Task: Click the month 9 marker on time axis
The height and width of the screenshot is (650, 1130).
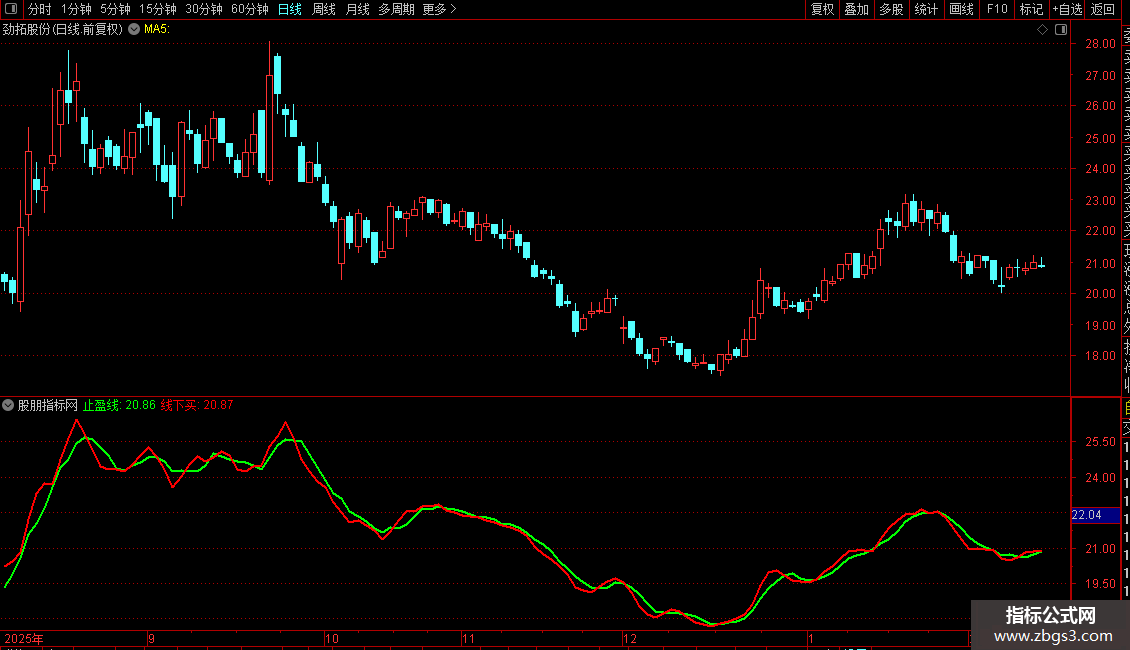Action: pyautogui.click(x=151, y=638)
